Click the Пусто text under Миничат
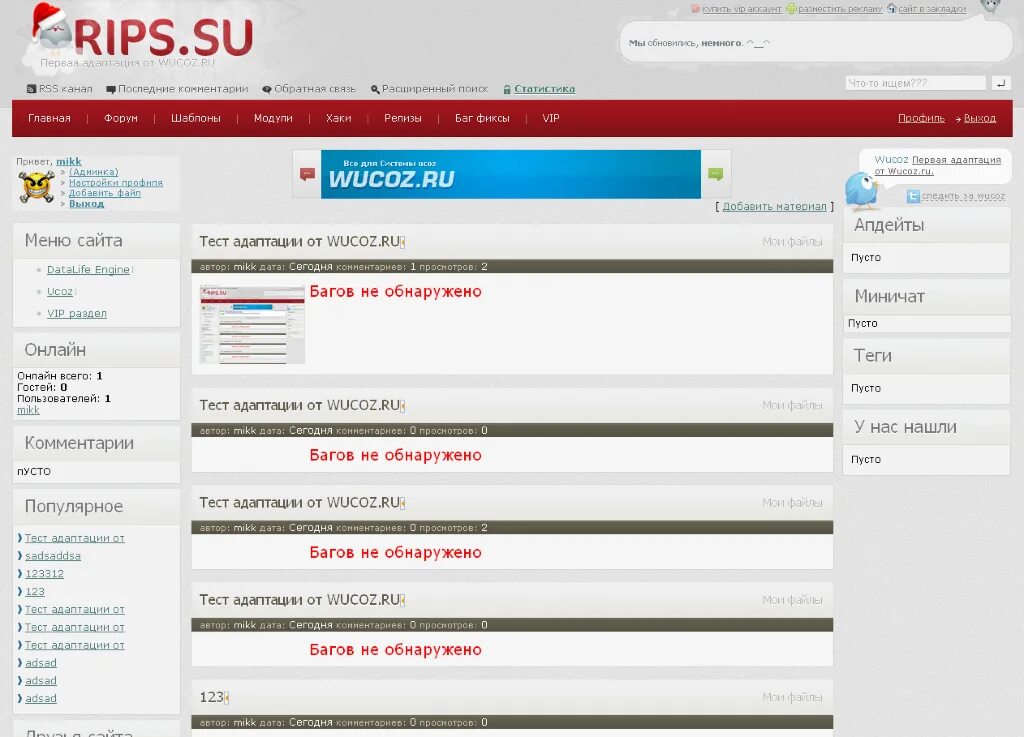 click(863, 323)
